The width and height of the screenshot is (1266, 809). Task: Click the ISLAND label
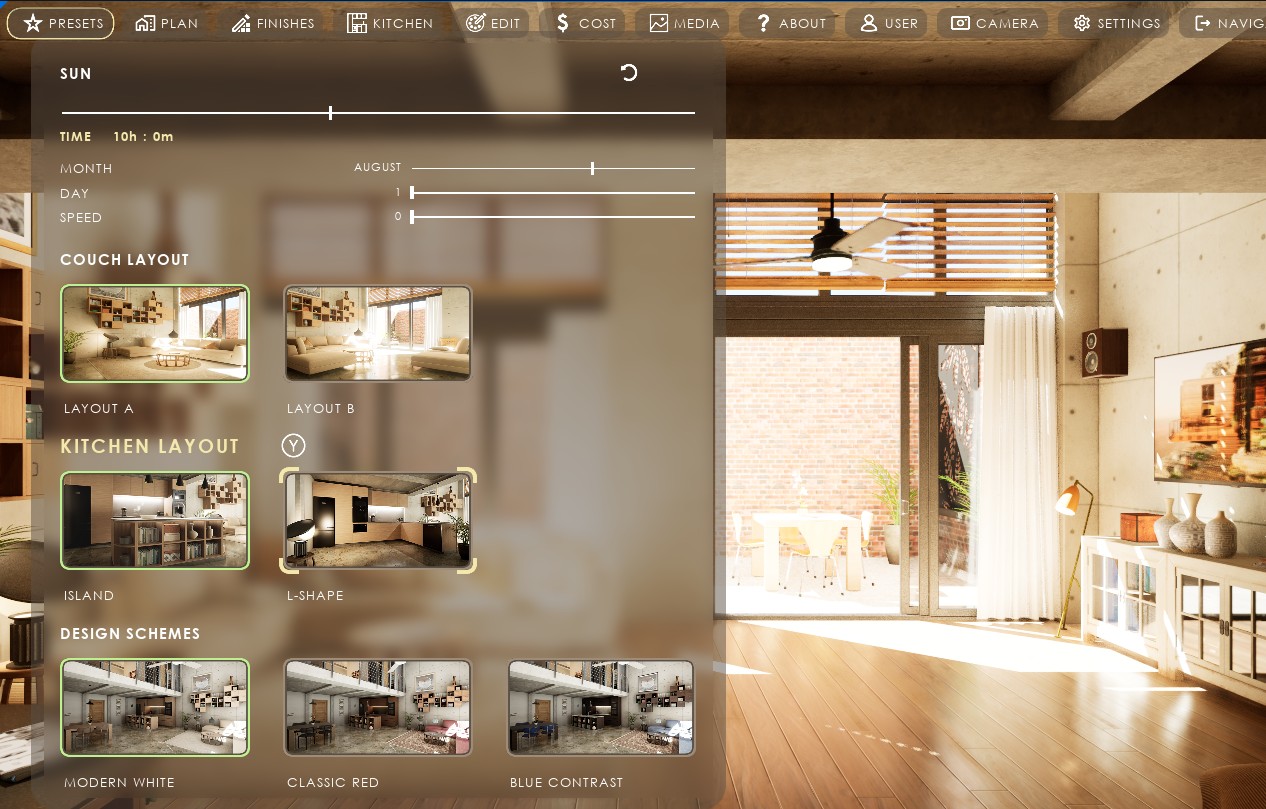click(x=89, y=596)
